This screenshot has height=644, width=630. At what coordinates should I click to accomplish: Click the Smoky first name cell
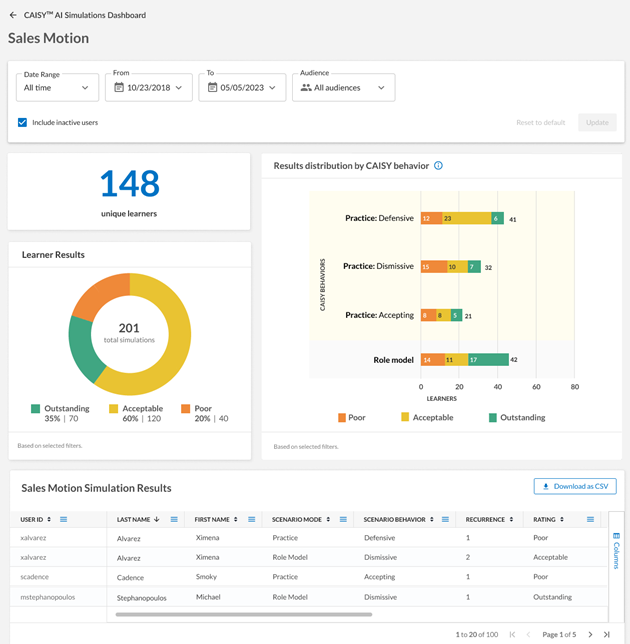point(206,577)
